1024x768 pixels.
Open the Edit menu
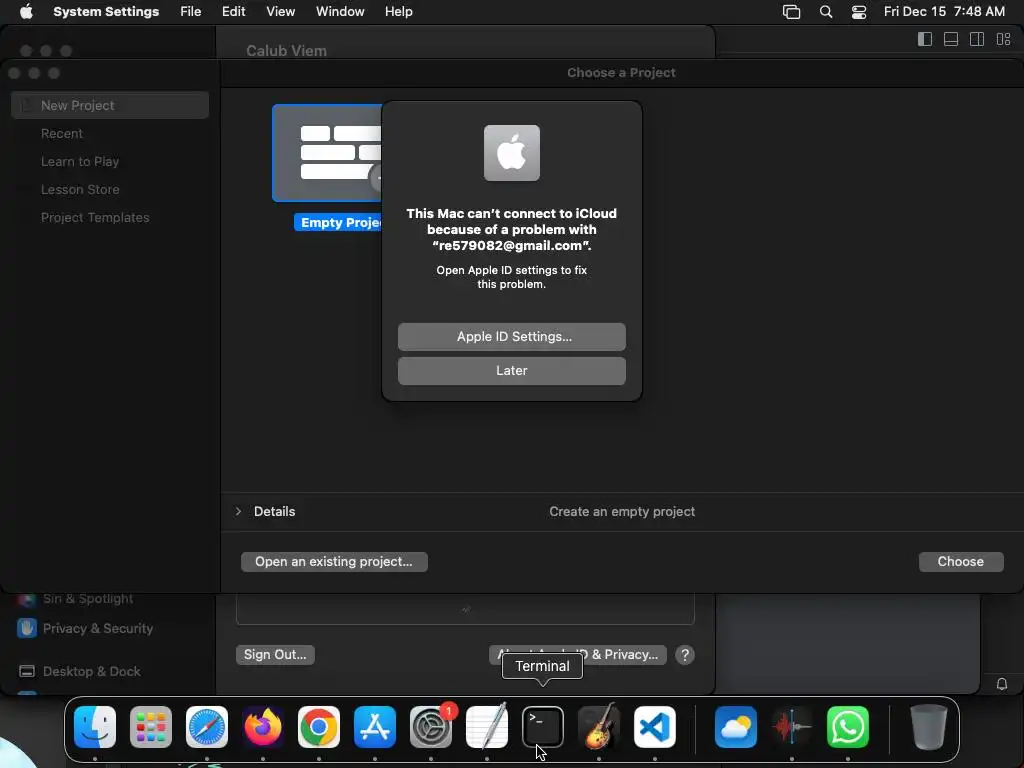pyautogui.click(x=233, y=12)
